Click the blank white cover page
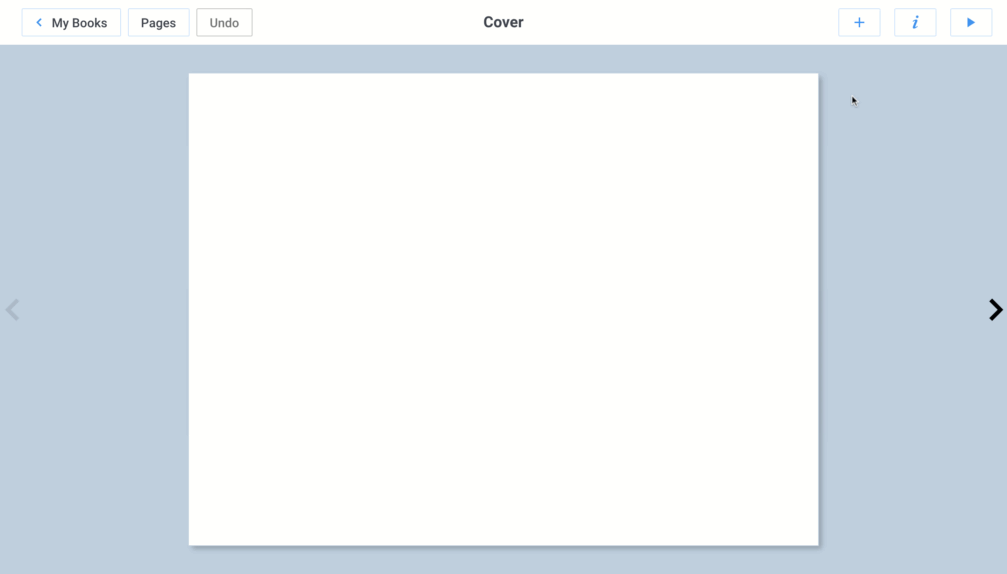Screen dimensions: 1007x574 (x=503, y=309)
